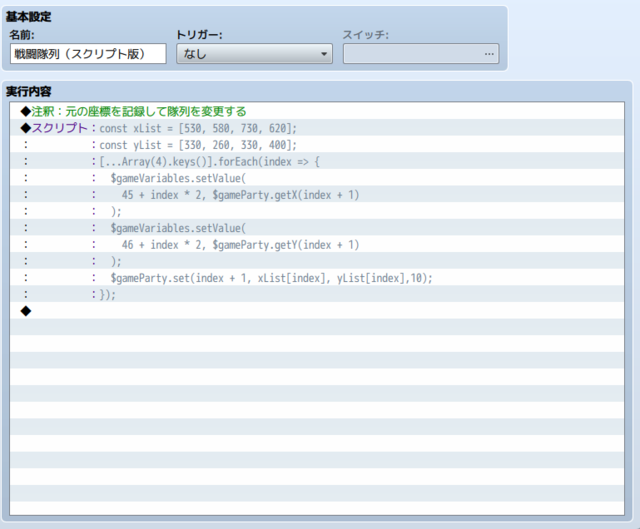Screen dimensions: 640x529
Task: Select the closing }); script line
Action: [317, 294]
